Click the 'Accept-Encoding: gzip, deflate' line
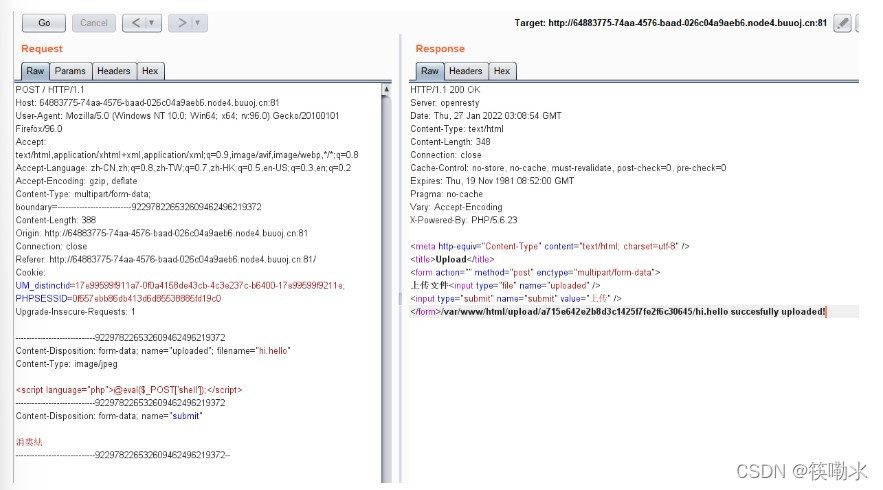883x490 pixels. (x=76, y=181)
